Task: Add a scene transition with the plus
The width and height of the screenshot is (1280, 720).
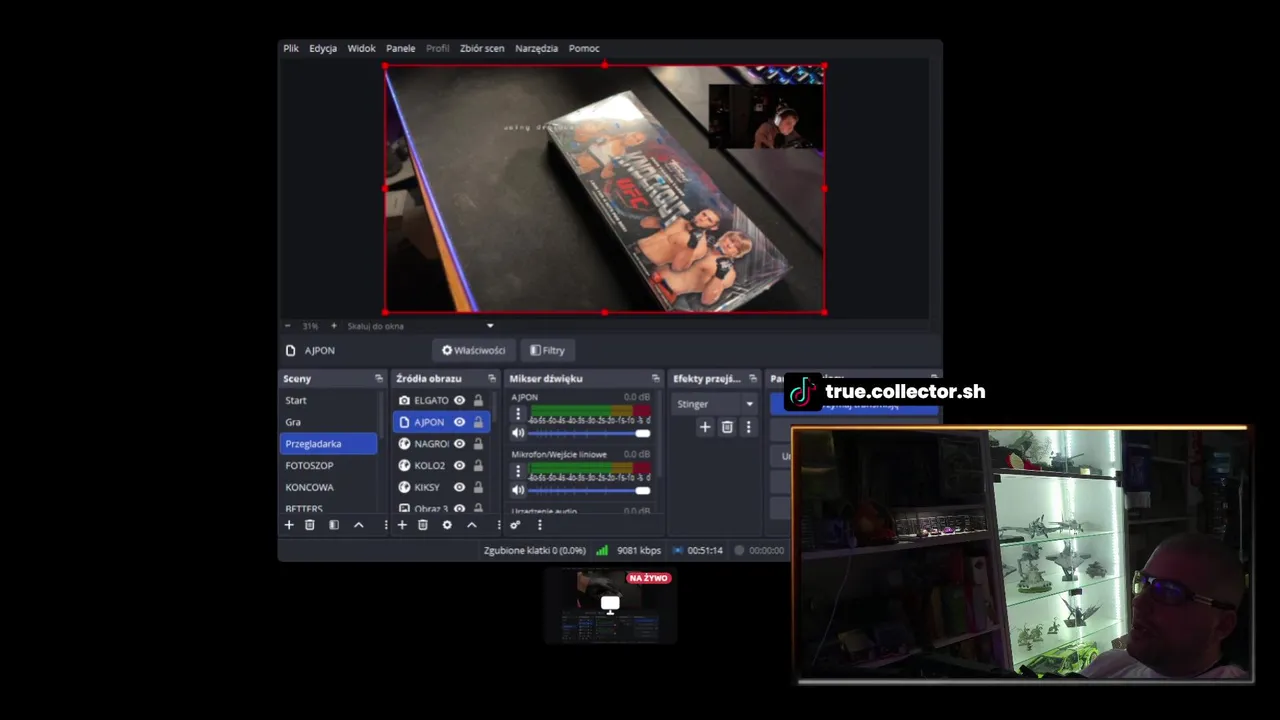Action: pos(705,427)
